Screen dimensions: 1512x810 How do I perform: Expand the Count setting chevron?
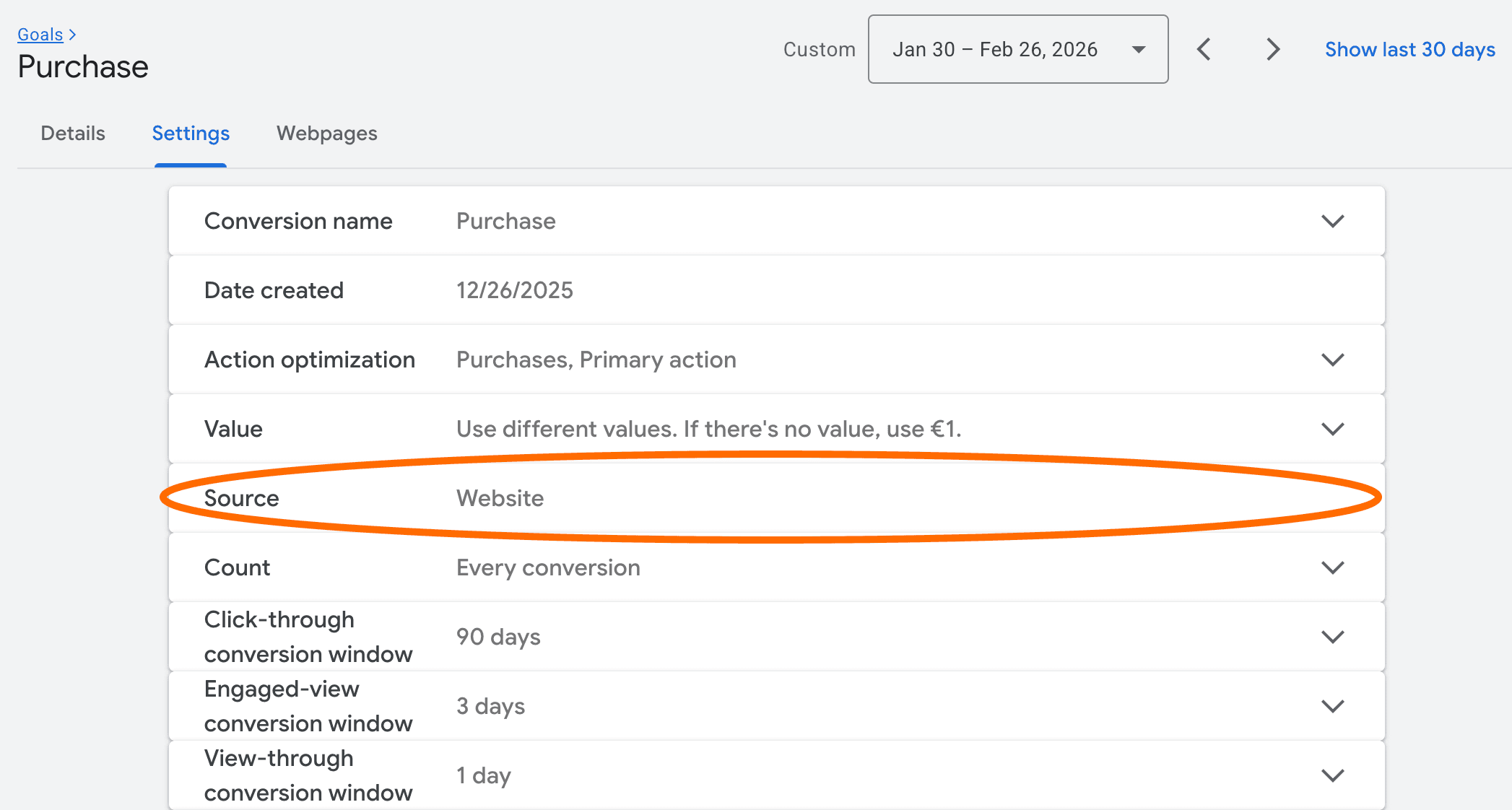1332,567
